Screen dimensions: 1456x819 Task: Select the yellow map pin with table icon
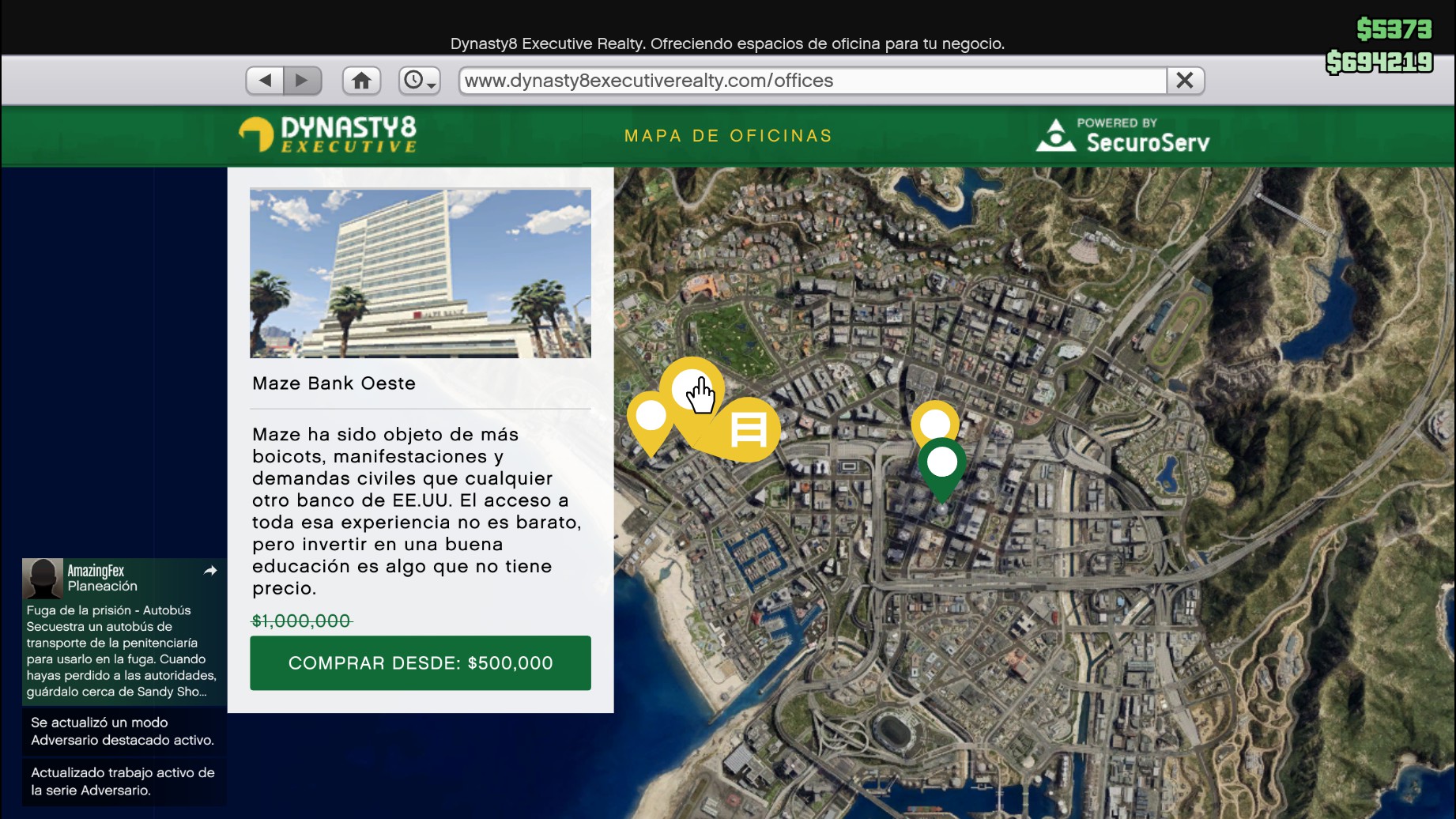(x=748, y=430)
